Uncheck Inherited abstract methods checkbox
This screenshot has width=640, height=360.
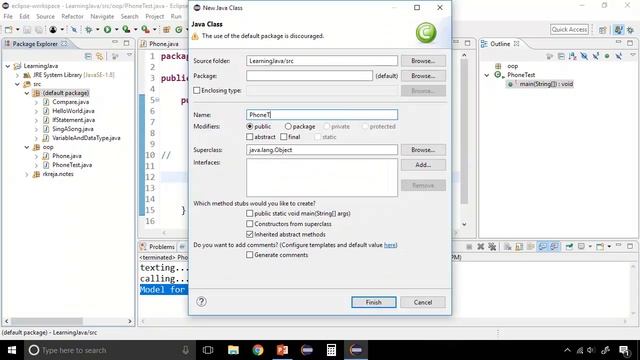click(249, 234)
